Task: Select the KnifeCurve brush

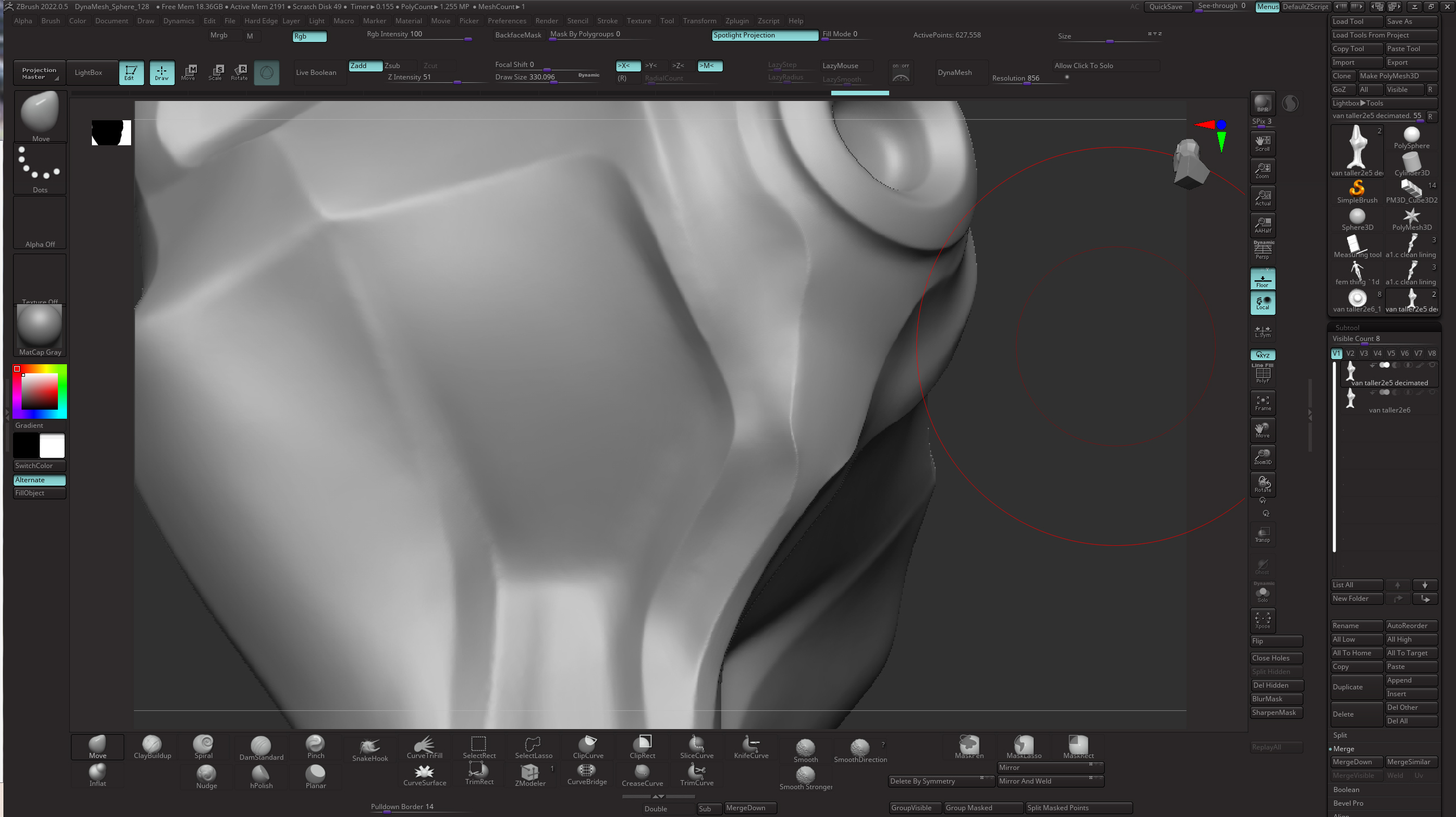Action: pyautogui.click(x=751, y=747)
